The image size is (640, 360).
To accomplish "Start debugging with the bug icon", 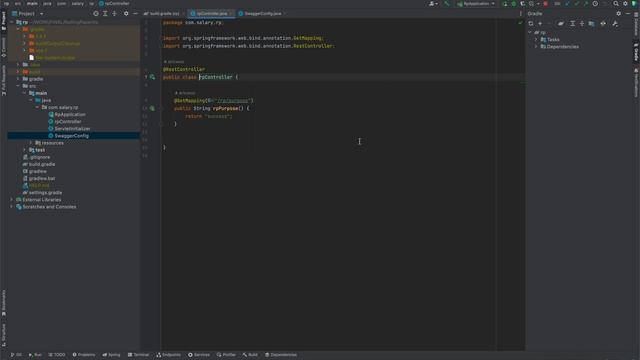I will 514,4.
